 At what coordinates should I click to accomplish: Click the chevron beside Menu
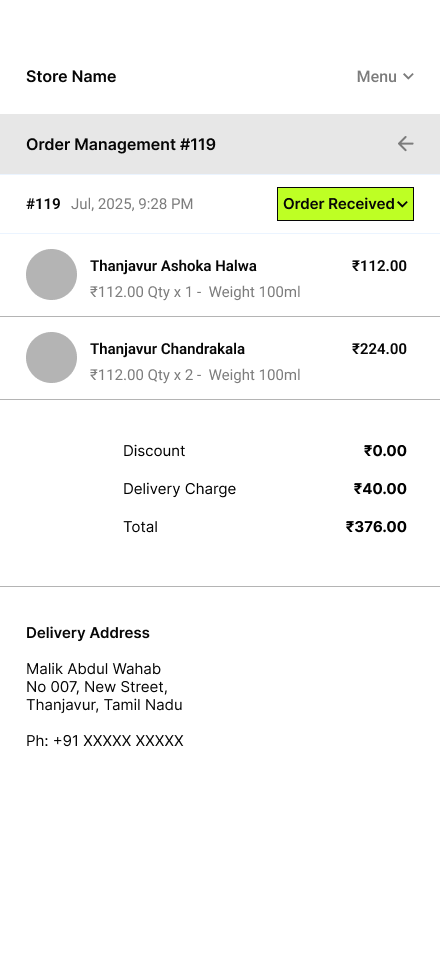(x=408, y=77)
